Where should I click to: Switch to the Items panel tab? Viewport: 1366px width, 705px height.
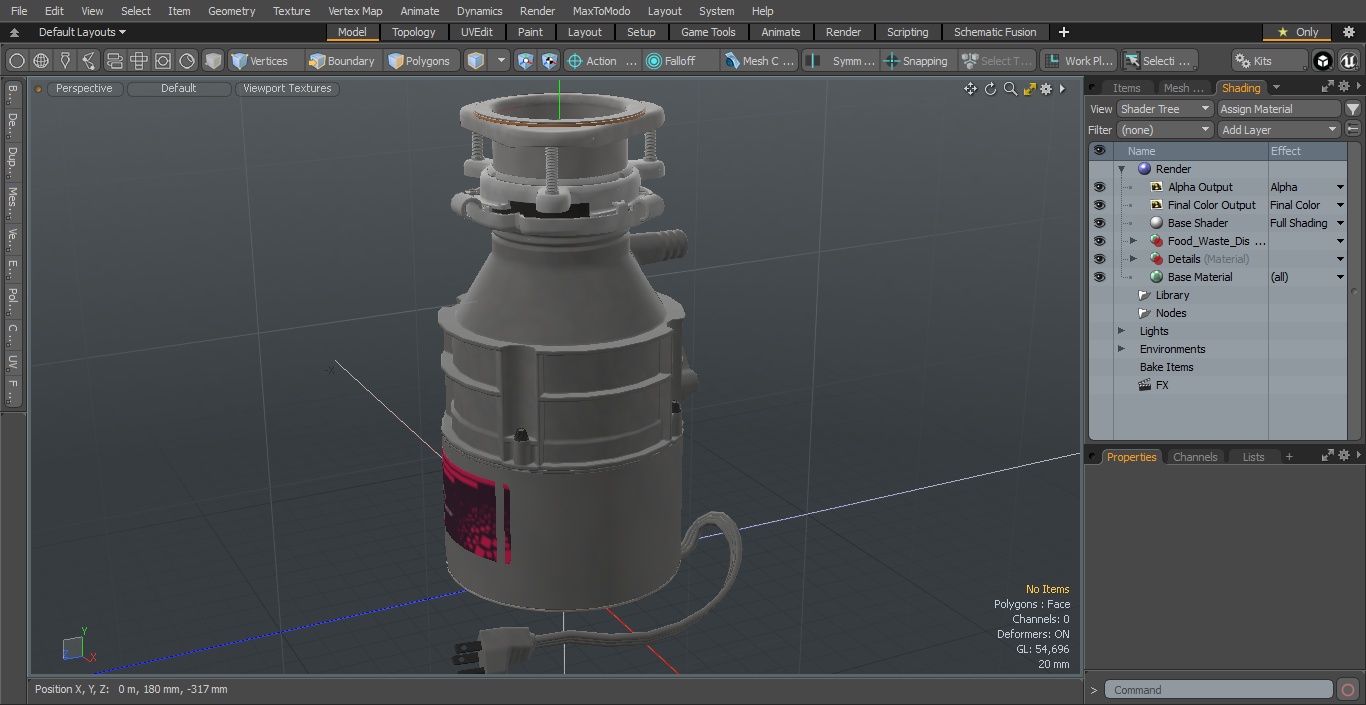tap(1126, 88)
